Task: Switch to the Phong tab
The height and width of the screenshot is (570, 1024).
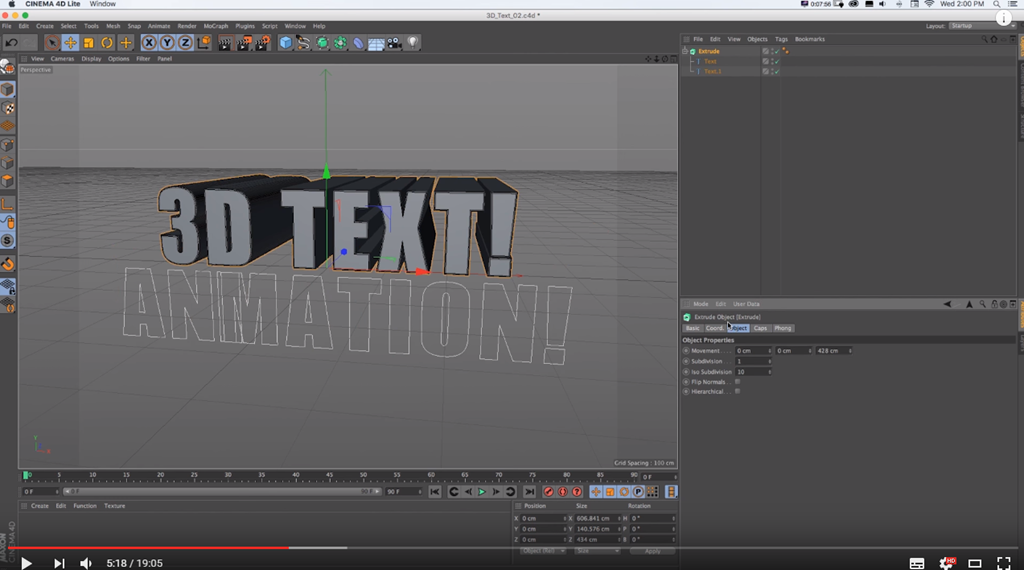Action: click(x=782, y=328)
